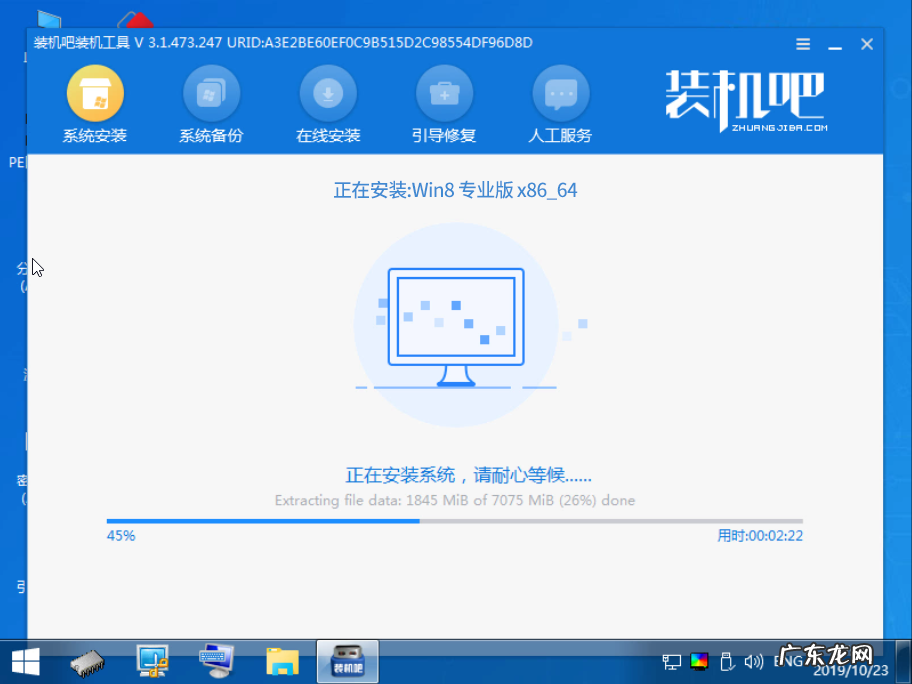Click the safely remove USB tray icon
The height and width of the screenshot is (684, 912).
pyautogui.click(x=726, y=661)
